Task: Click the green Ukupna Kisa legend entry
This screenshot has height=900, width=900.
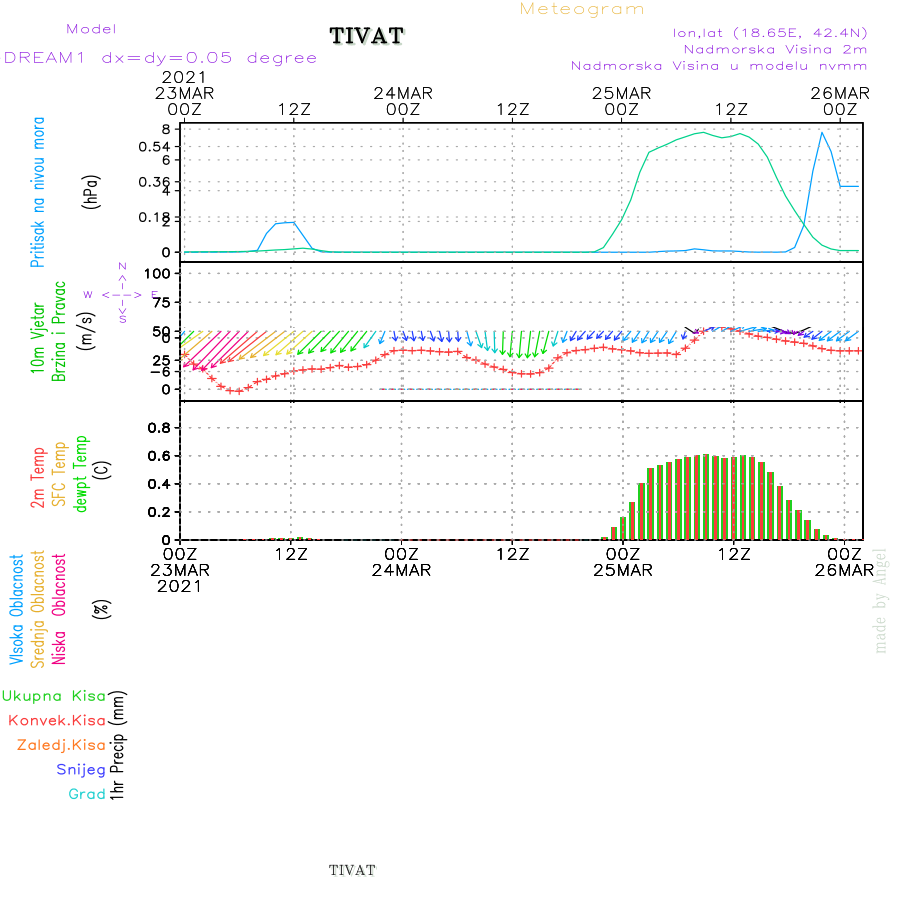Action: [54, 696]
